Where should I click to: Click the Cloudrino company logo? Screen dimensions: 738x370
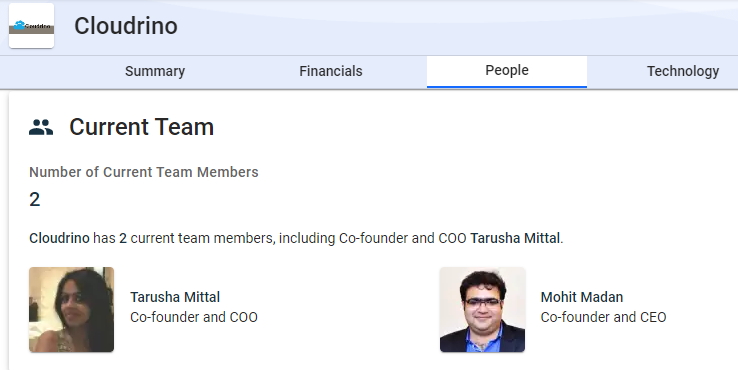pyautogui.click(x=32, y=26)
